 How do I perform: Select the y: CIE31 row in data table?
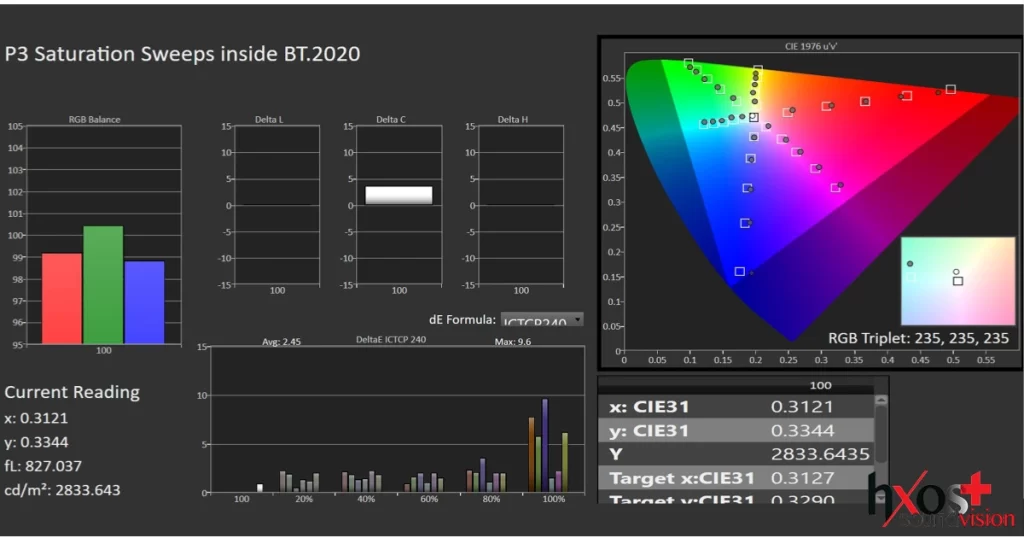[x=738, y=431]
